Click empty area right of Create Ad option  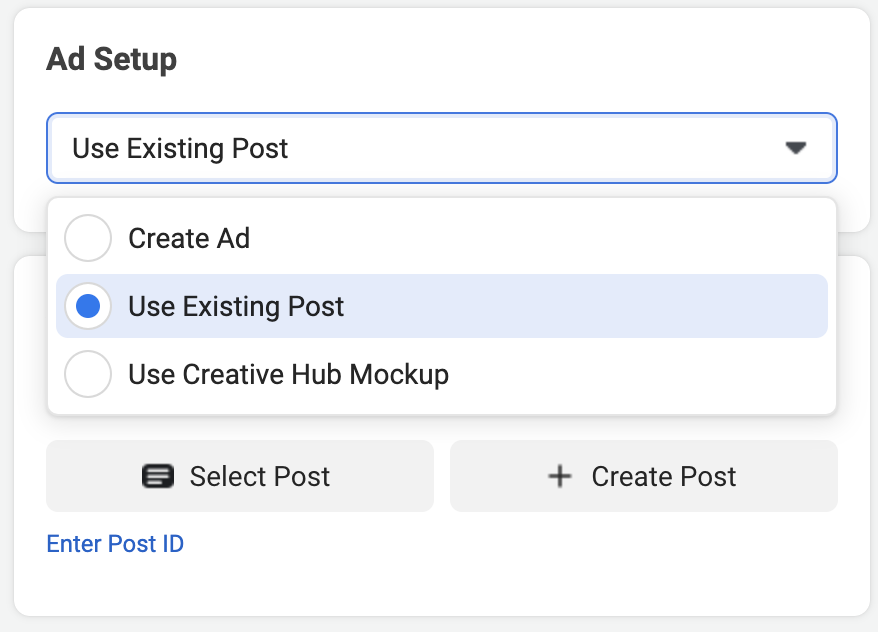[x=538, y=238]
